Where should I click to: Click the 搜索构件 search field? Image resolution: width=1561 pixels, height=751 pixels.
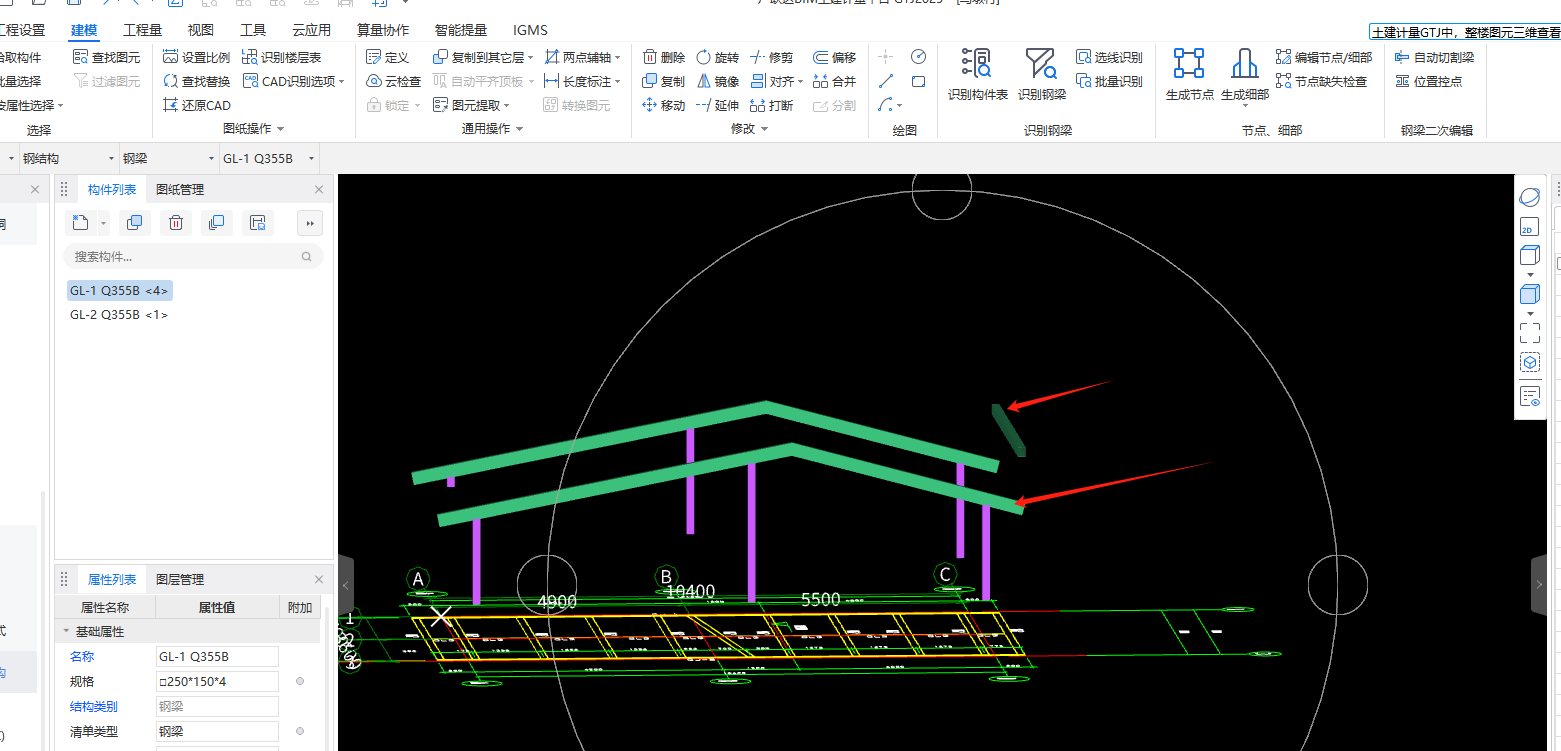pyautogui.click(x=193, y=256)
